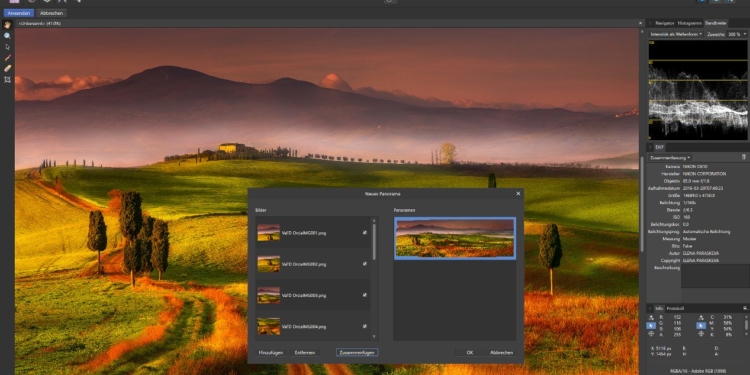
Task: Click the Val'D OrciaIMG004.png thumbnail
Action: (268, 326)
